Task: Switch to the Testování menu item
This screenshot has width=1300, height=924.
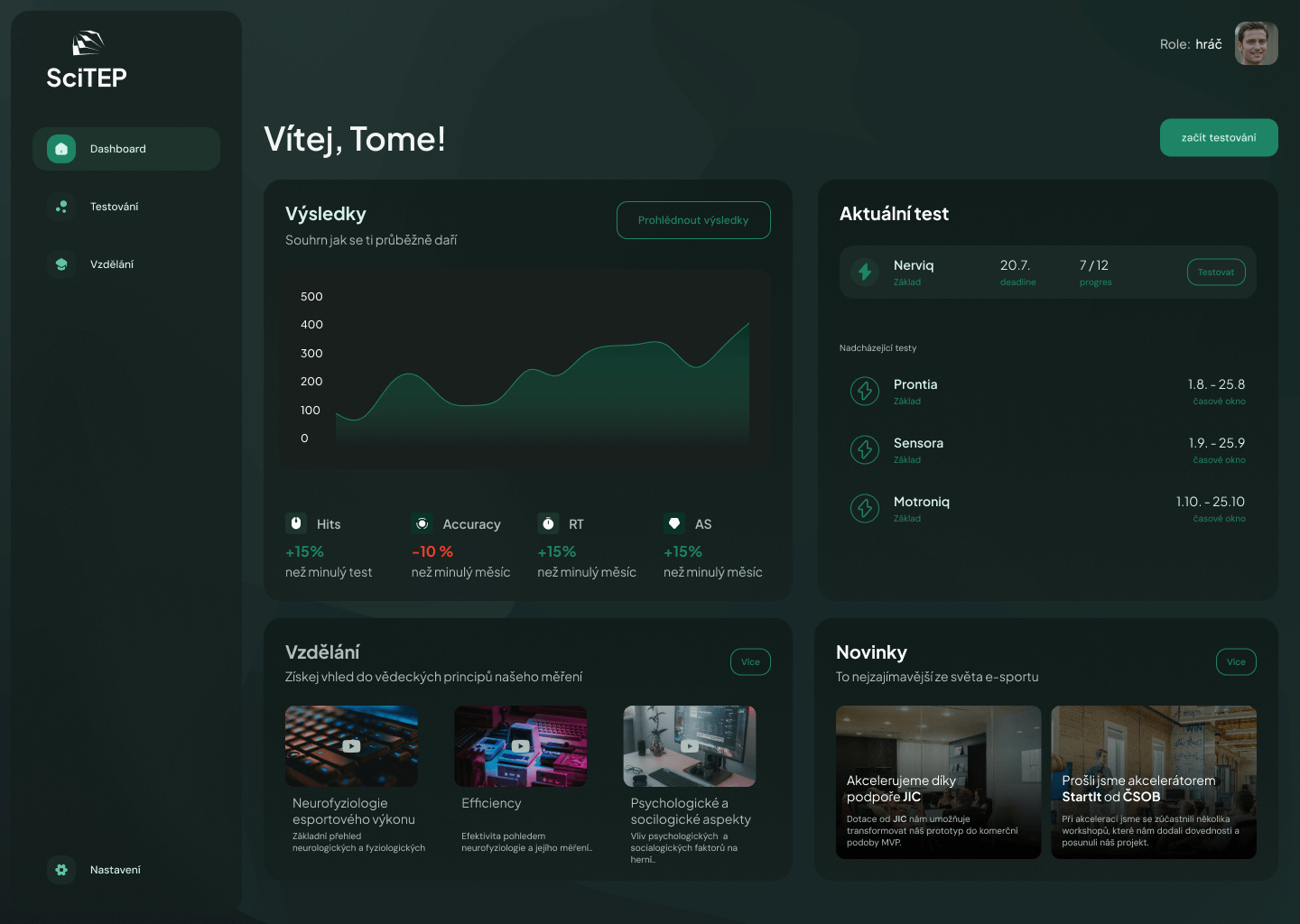Action: coord(115,207)
